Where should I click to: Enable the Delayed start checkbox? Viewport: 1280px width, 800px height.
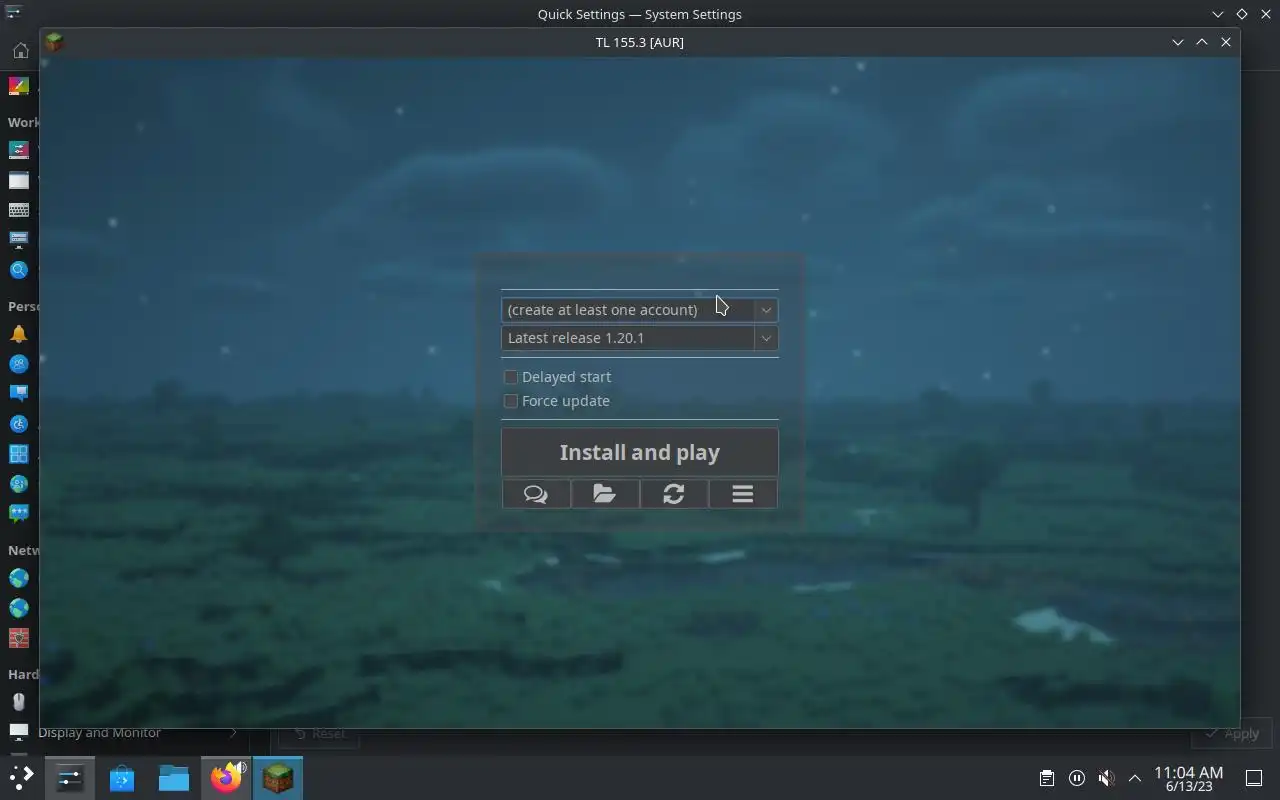pos(511,377)
